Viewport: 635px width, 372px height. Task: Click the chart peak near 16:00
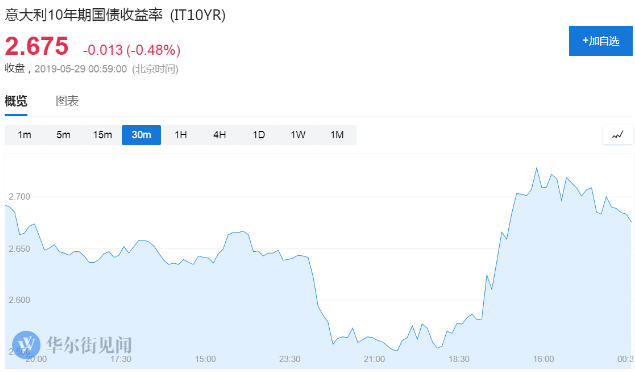click(537, 168)
